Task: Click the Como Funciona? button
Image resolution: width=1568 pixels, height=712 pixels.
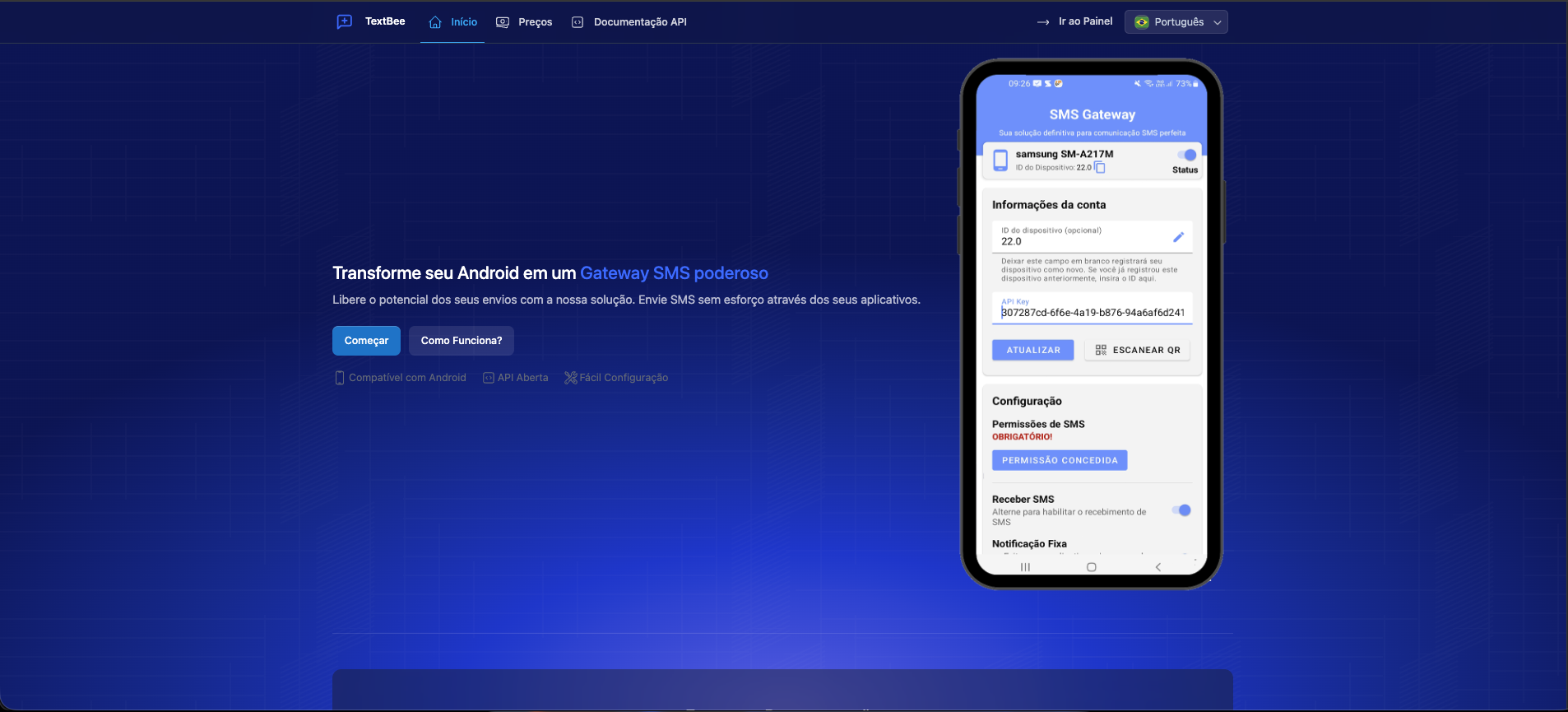Action: pos(461,341)
